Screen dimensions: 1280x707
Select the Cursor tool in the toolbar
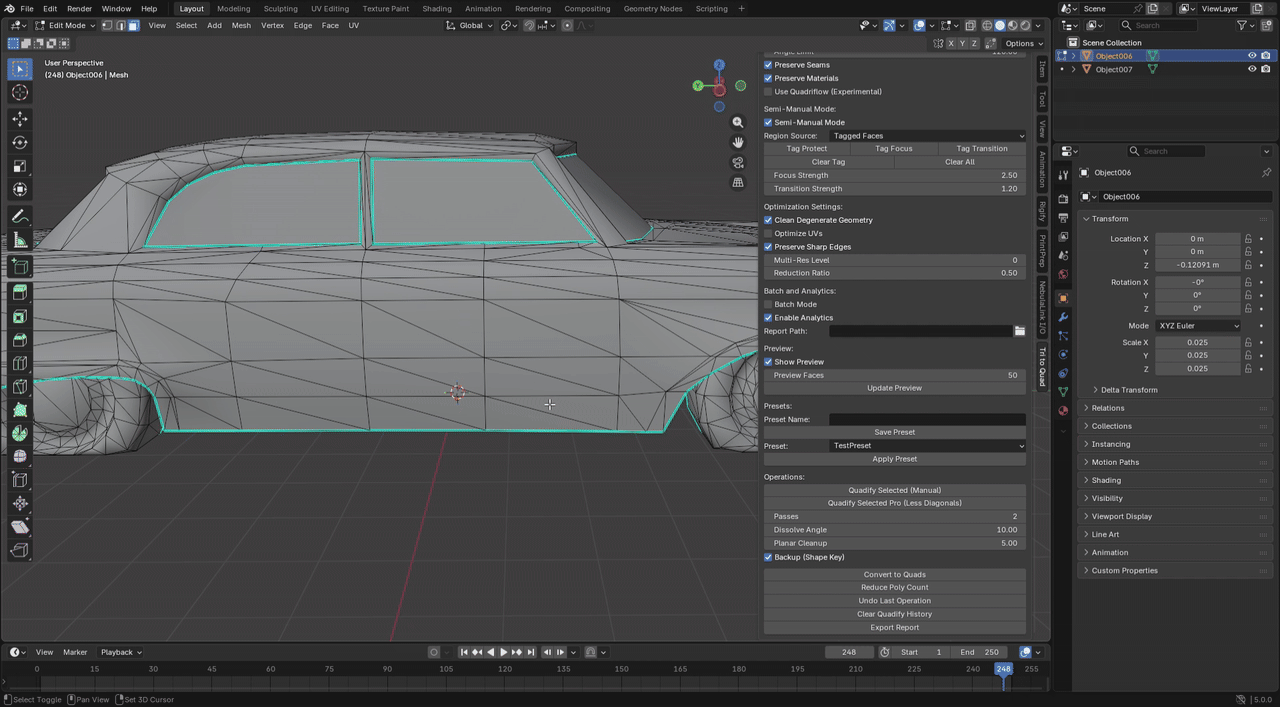pos(20,93)
